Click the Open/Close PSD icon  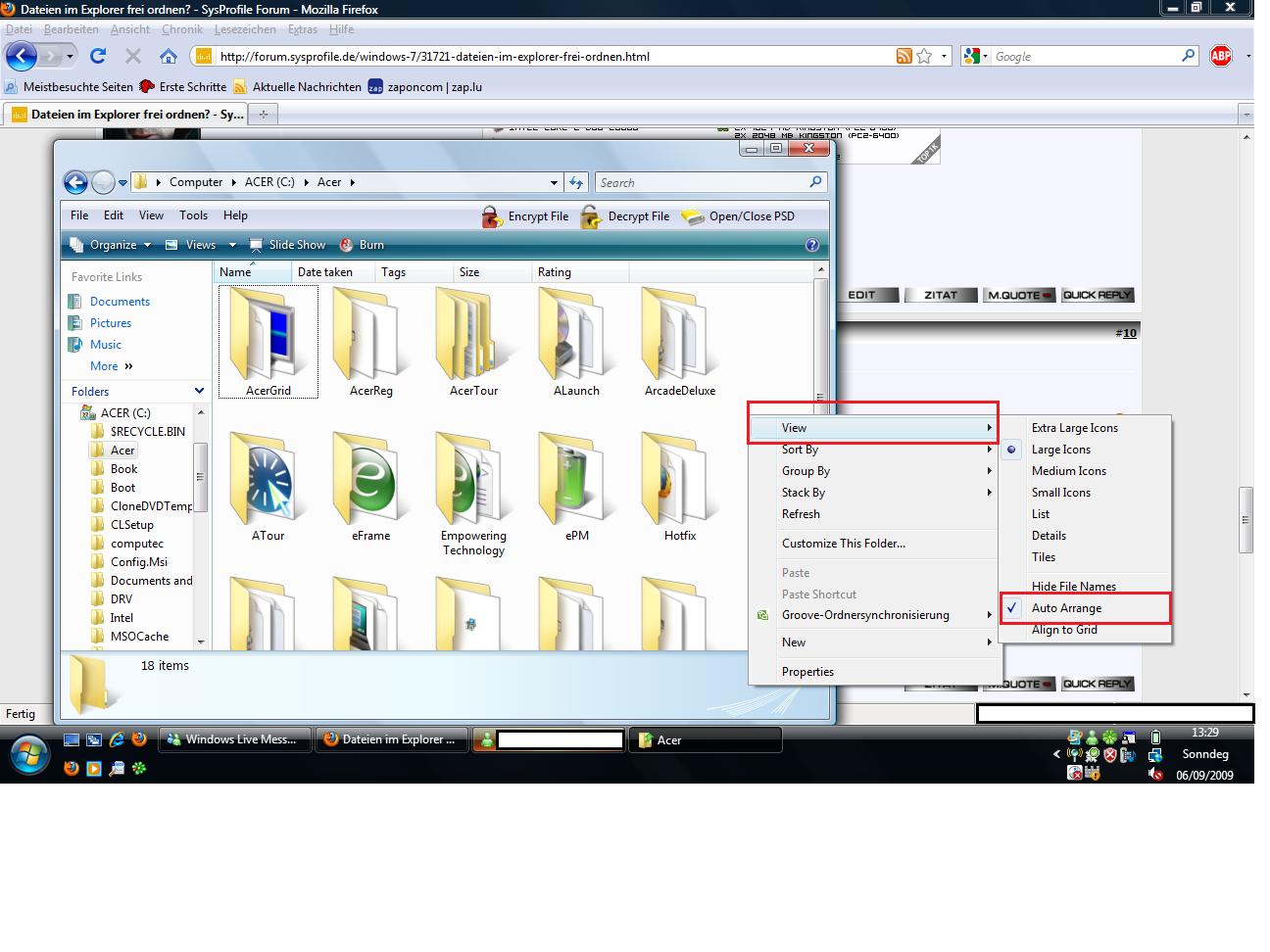(x=693, y=216)
